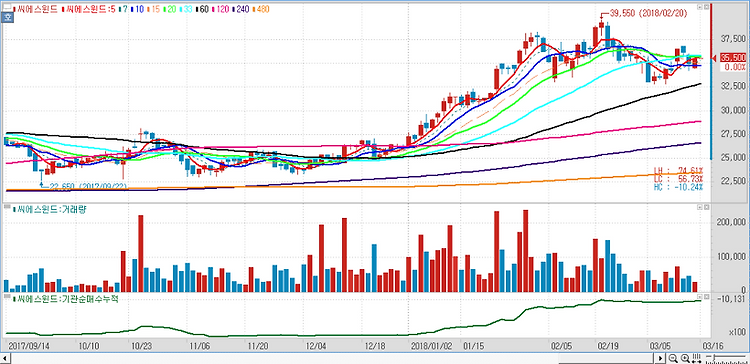750x364 pixels.
Task: Select the 240-day moving average legend
Action: coord(241,9)
